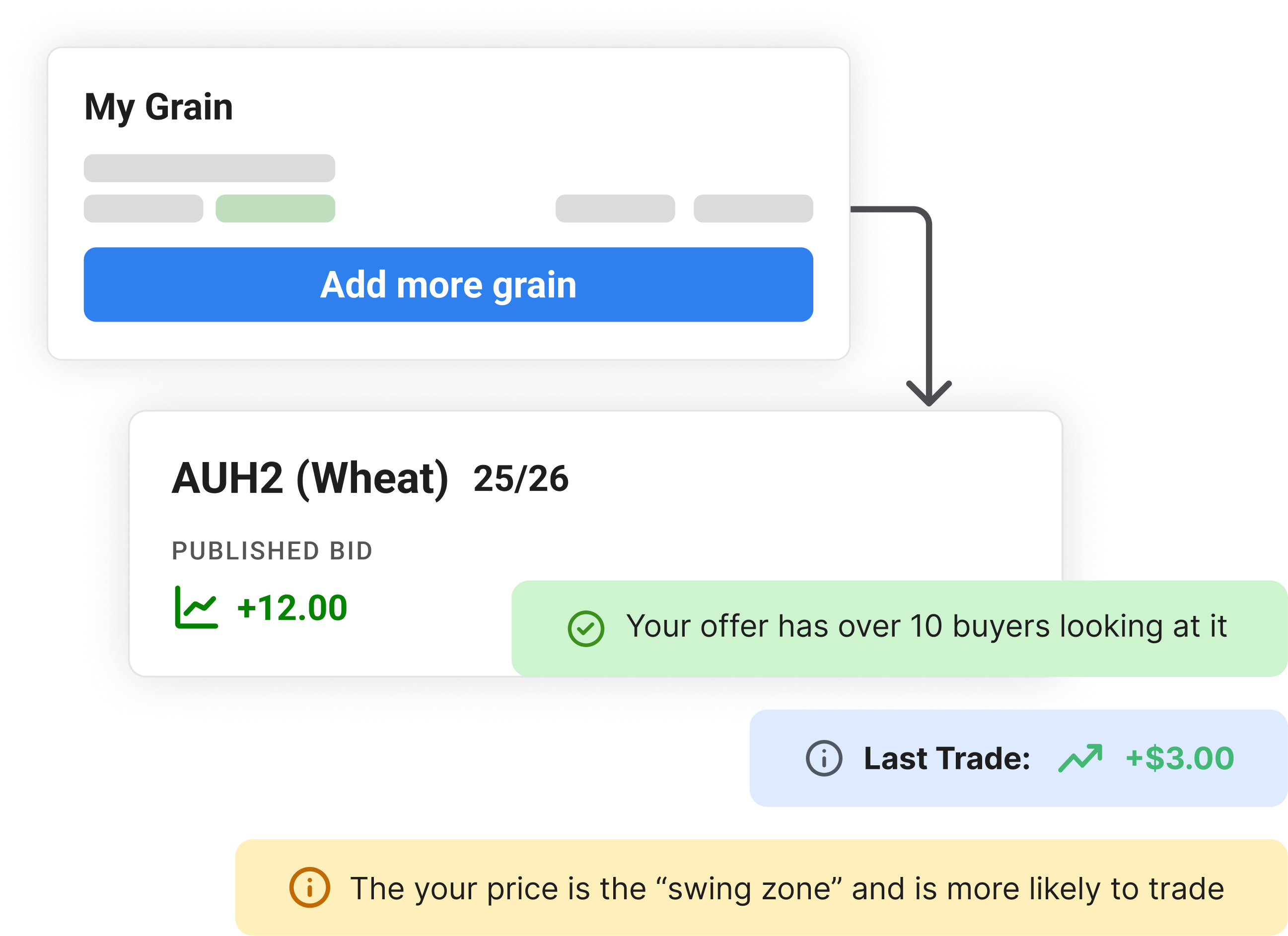Click the +$3.00 last trade value
Screen dimensions: 1288x936
coord(1180,758)
